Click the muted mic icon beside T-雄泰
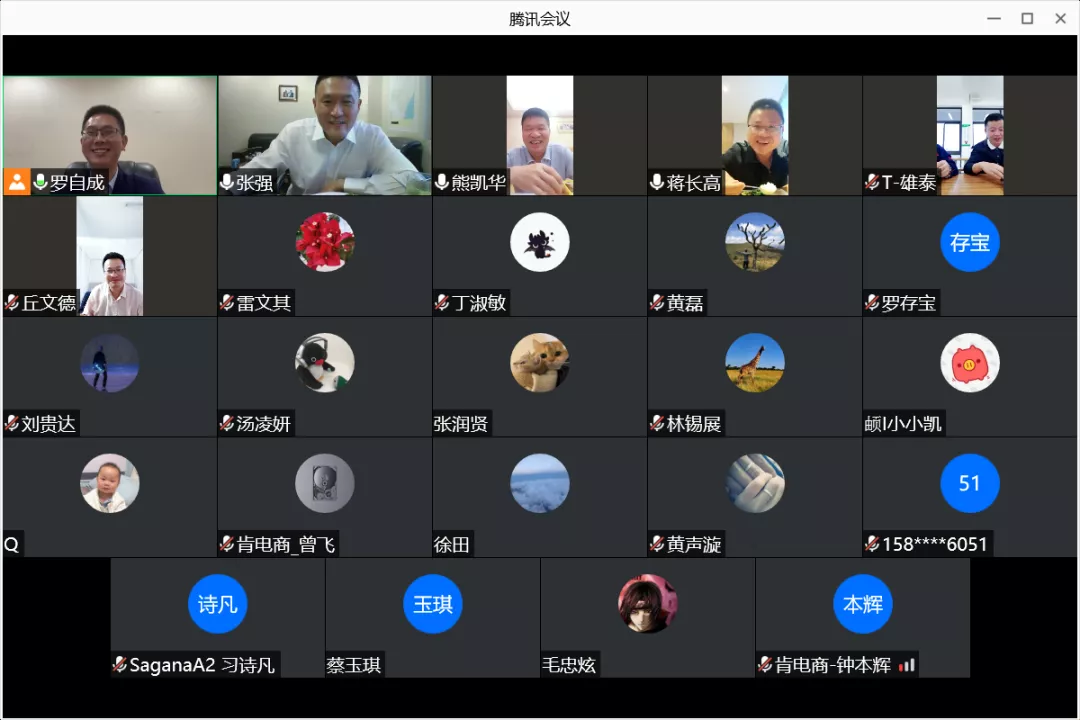1080x720 pixels. (x=872, y=182)
